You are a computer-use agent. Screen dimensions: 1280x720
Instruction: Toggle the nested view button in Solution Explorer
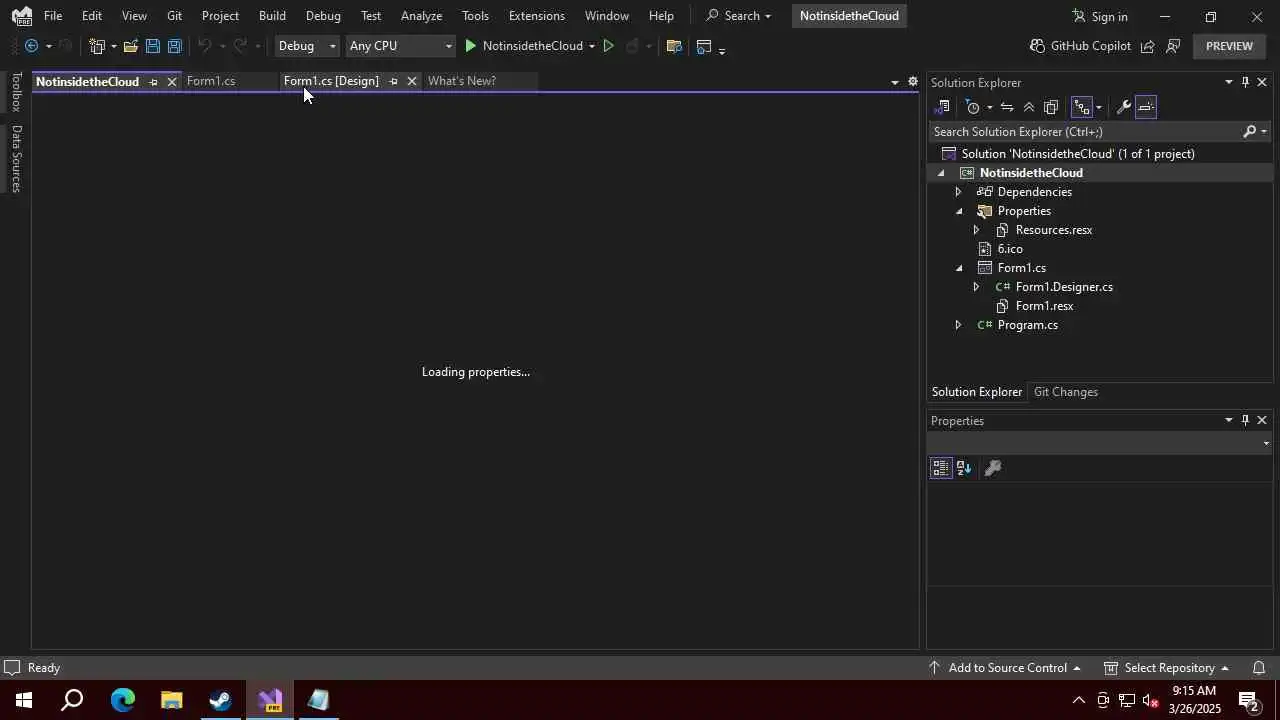[1082, 107]
